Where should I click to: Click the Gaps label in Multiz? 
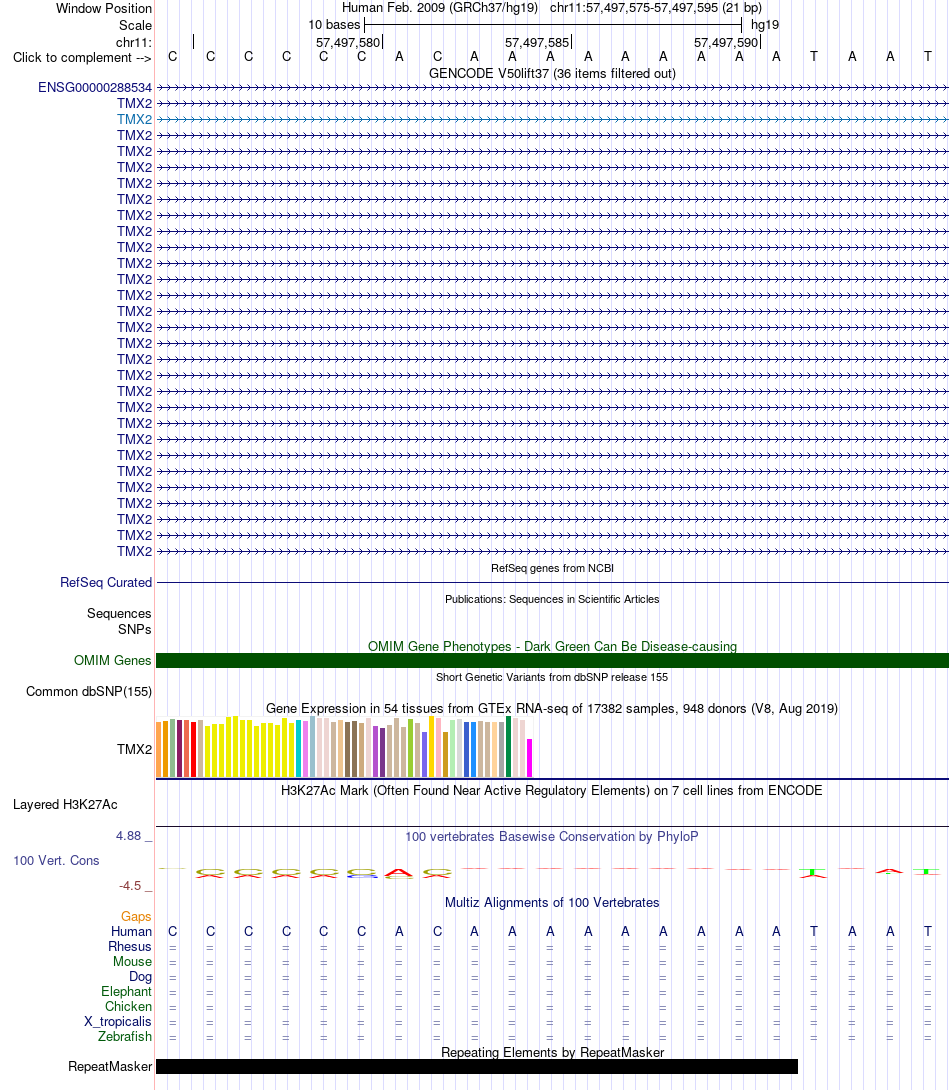[x=136, y=916]
